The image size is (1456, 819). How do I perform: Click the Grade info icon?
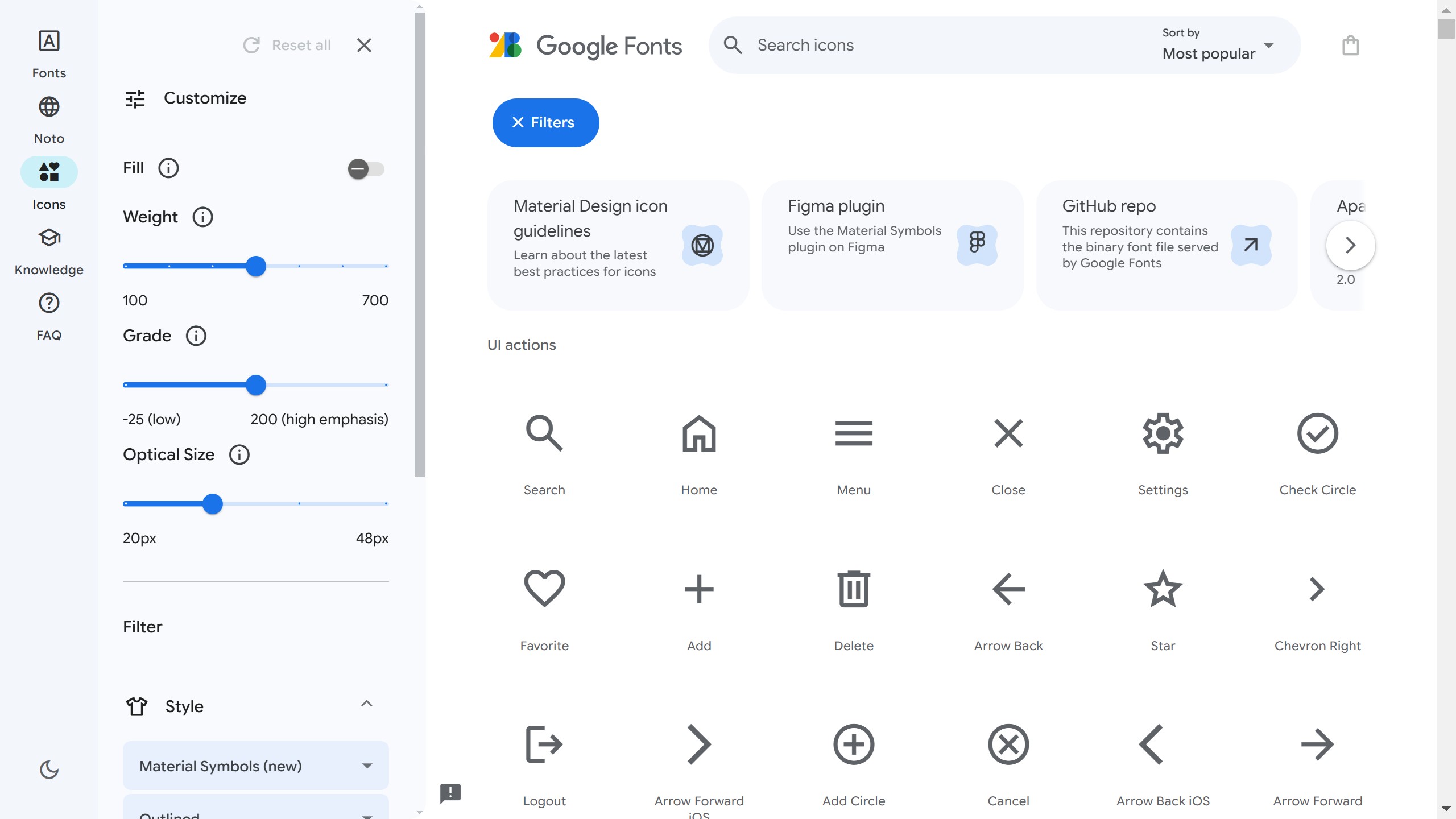[x=196, y=336]
